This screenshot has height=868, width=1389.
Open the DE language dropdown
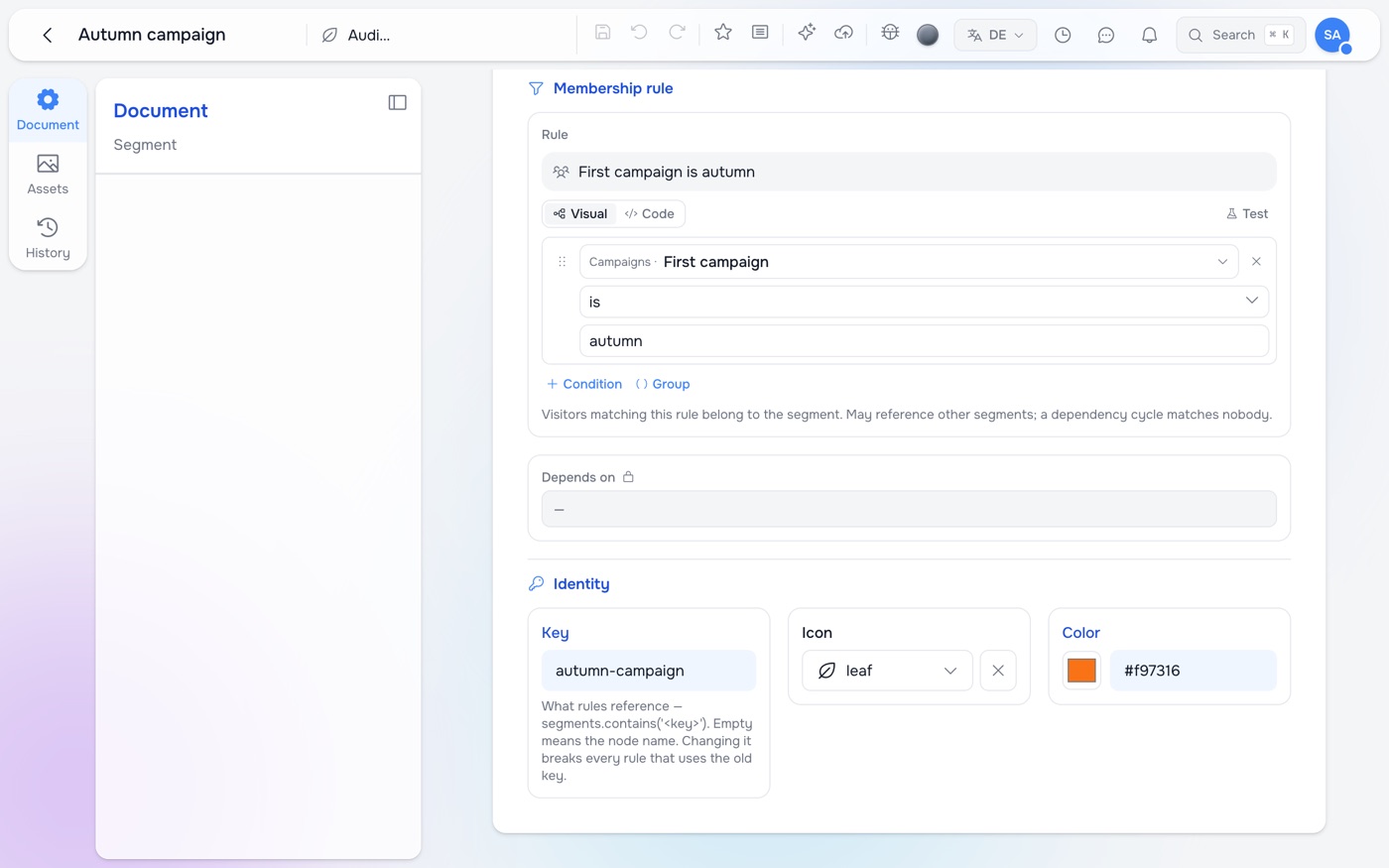[x=995, y=35]
